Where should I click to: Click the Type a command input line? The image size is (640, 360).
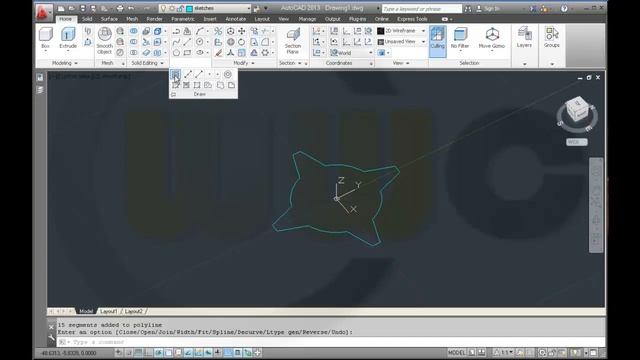[x=331, y=342]
